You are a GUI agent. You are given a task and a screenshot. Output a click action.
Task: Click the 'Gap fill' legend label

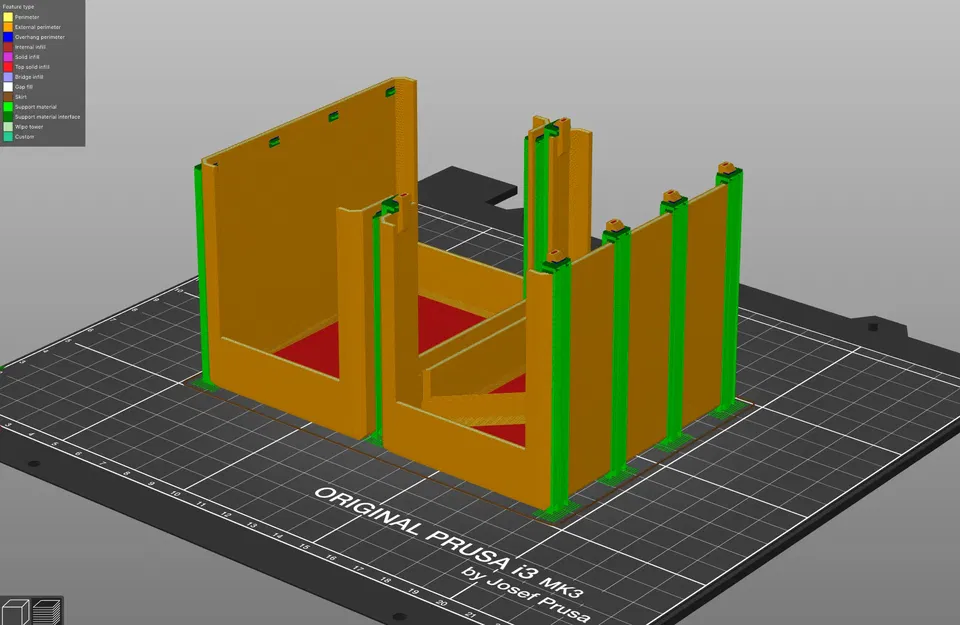tap(24, 87)
